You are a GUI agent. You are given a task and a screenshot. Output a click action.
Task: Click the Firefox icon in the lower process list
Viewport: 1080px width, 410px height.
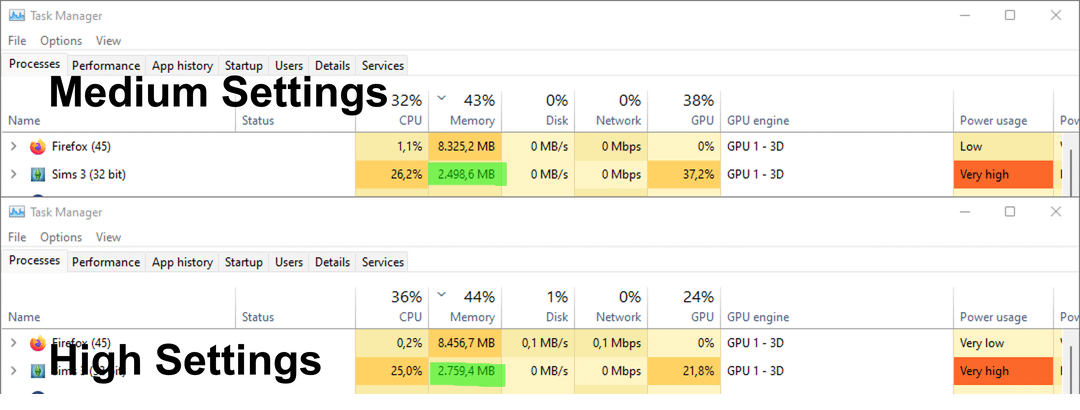38,343
